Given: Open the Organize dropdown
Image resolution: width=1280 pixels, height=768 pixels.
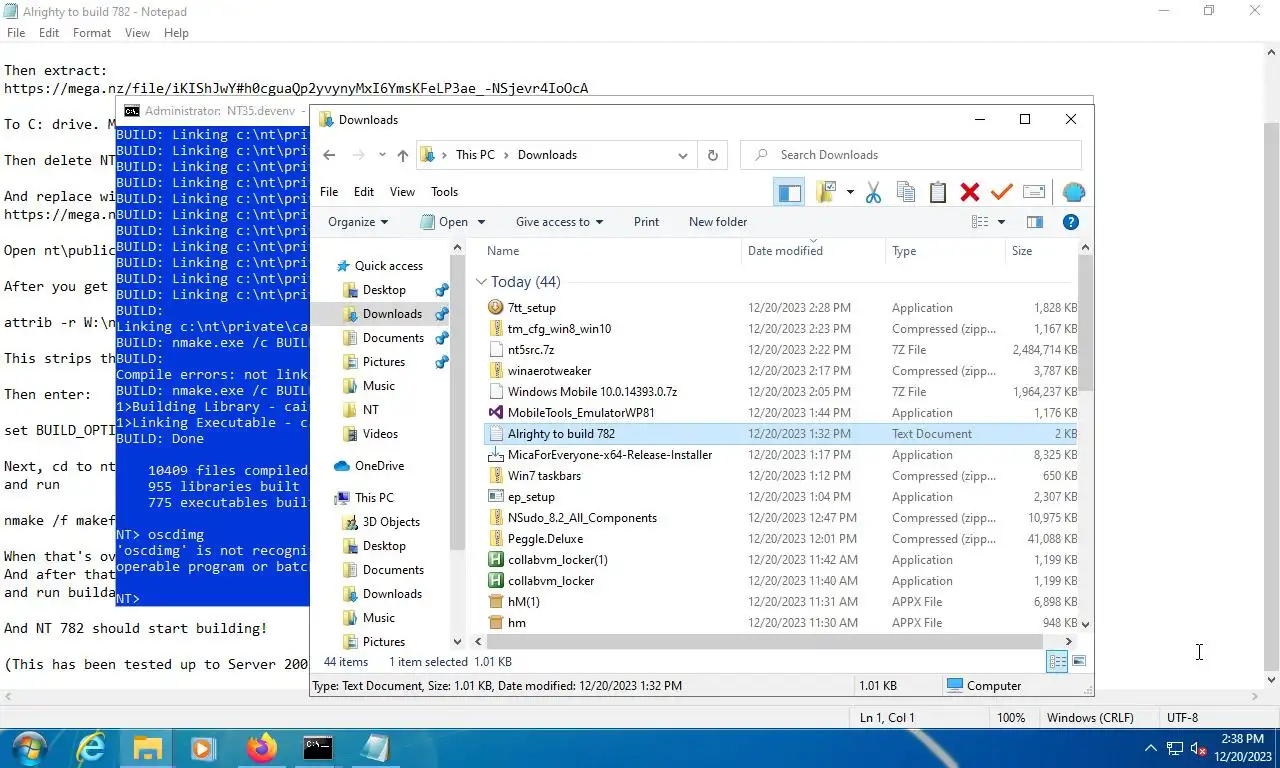Looking at the screenshot, I should (x=358, y=222).
